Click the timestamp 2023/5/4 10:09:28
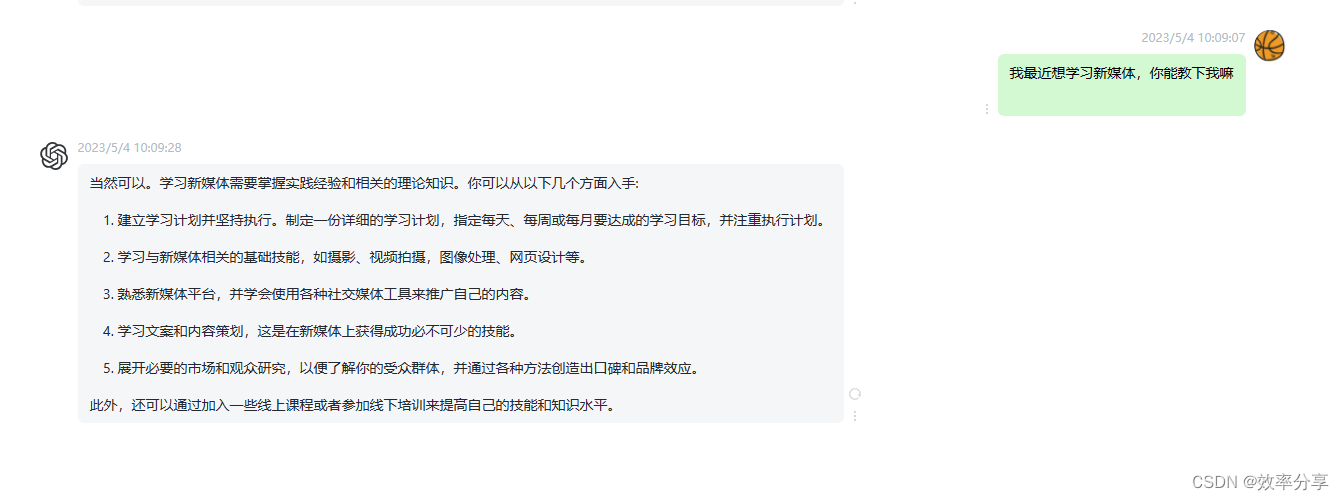The image size is (1344, 500). (x=130, y=148)
